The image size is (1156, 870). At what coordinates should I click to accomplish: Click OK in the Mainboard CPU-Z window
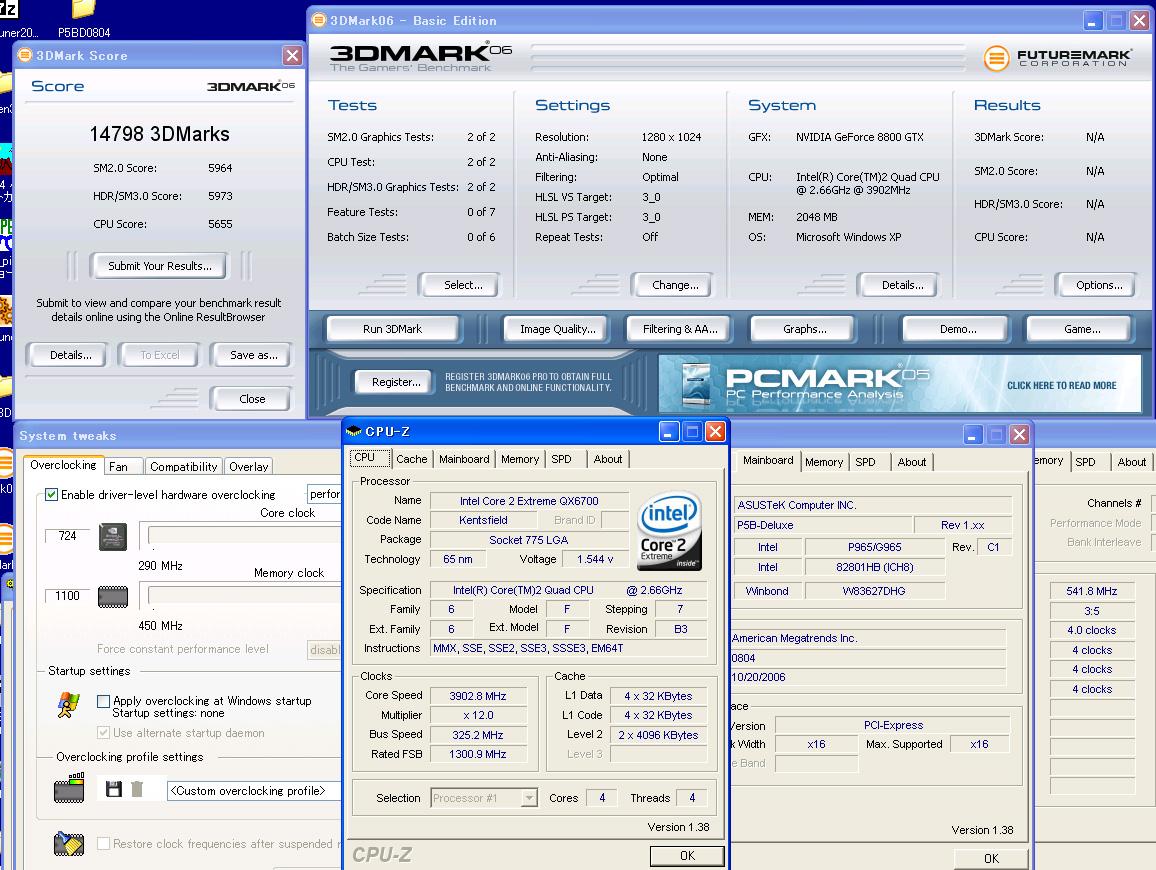991,858
